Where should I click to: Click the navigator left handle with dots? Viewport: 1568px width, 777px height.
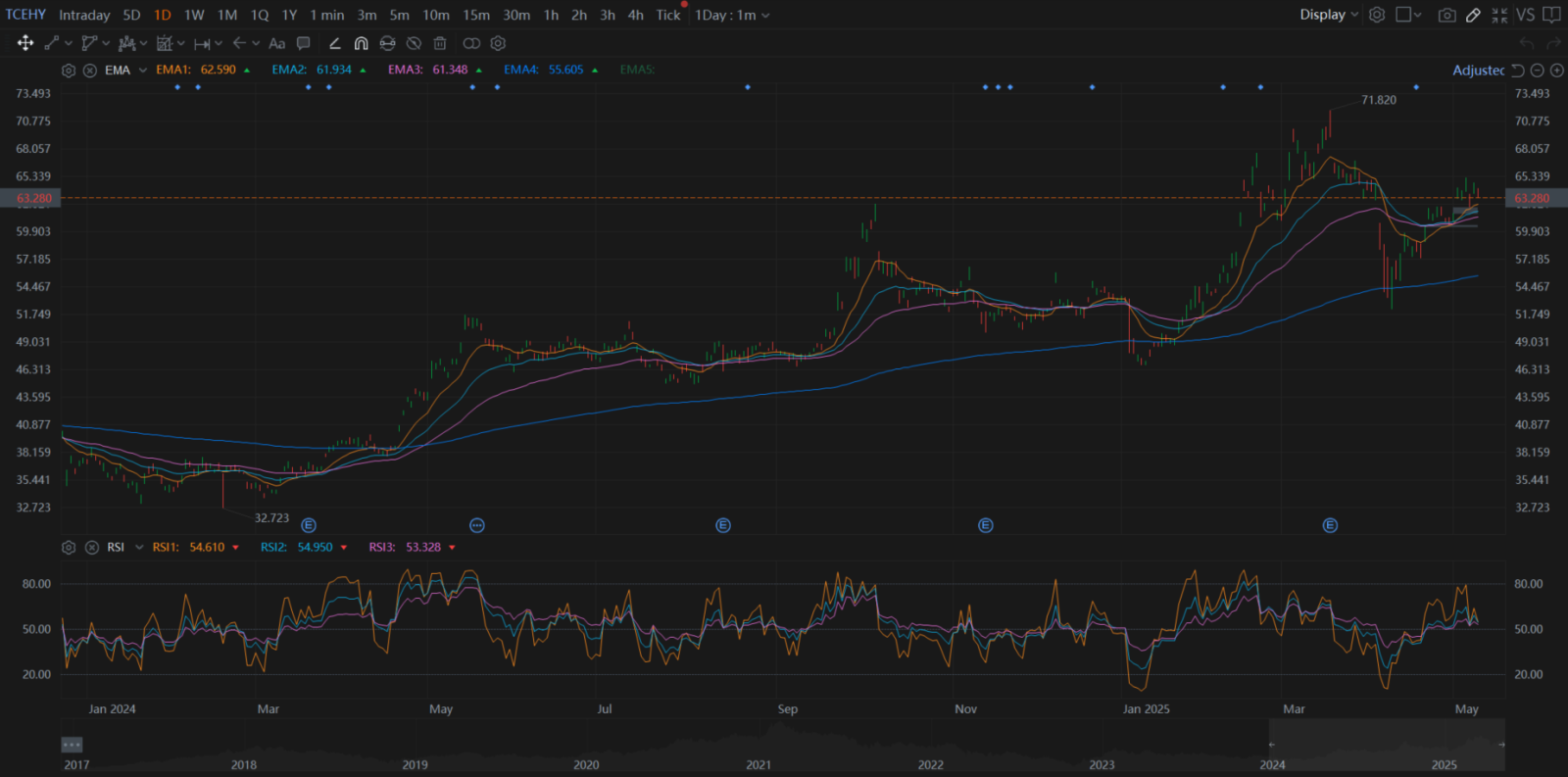(72, 745)
